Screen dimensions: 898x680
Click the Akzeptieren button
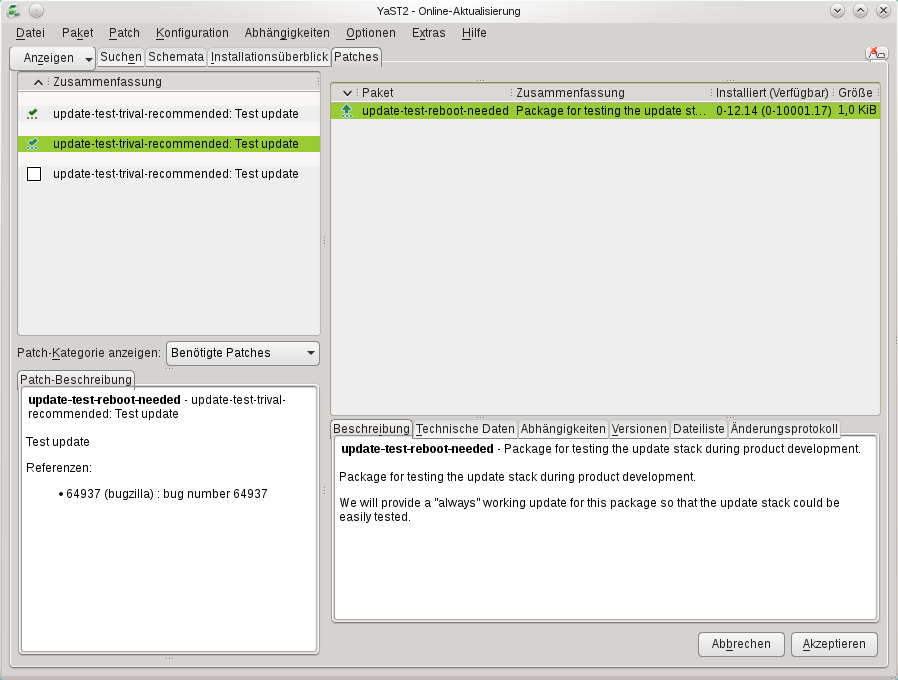point(834,644)
